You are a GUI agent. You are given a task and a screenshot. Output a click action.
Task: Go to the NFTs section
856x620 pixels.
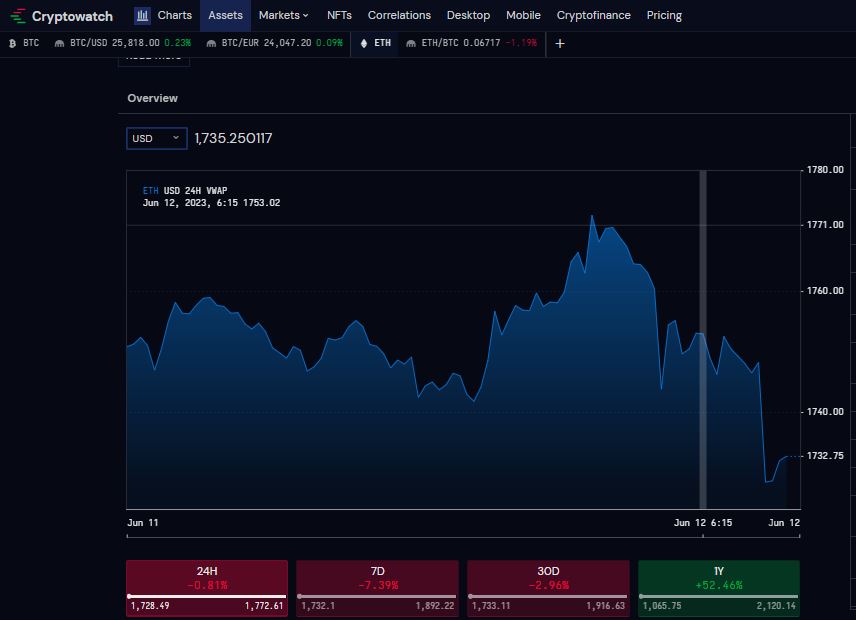point(339,15)
